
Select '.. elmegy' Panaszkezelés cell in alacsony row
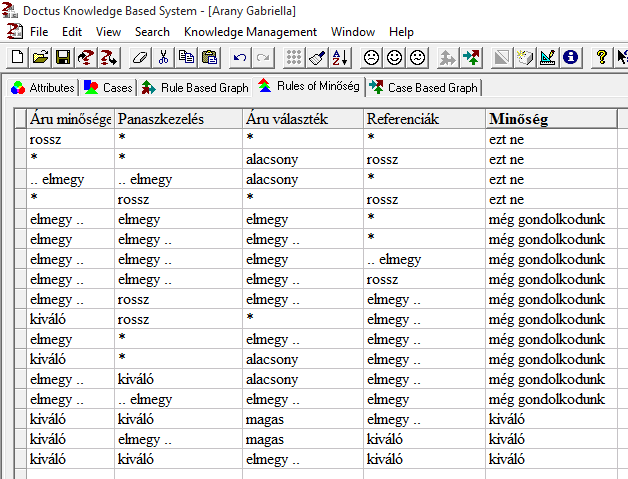178,179
